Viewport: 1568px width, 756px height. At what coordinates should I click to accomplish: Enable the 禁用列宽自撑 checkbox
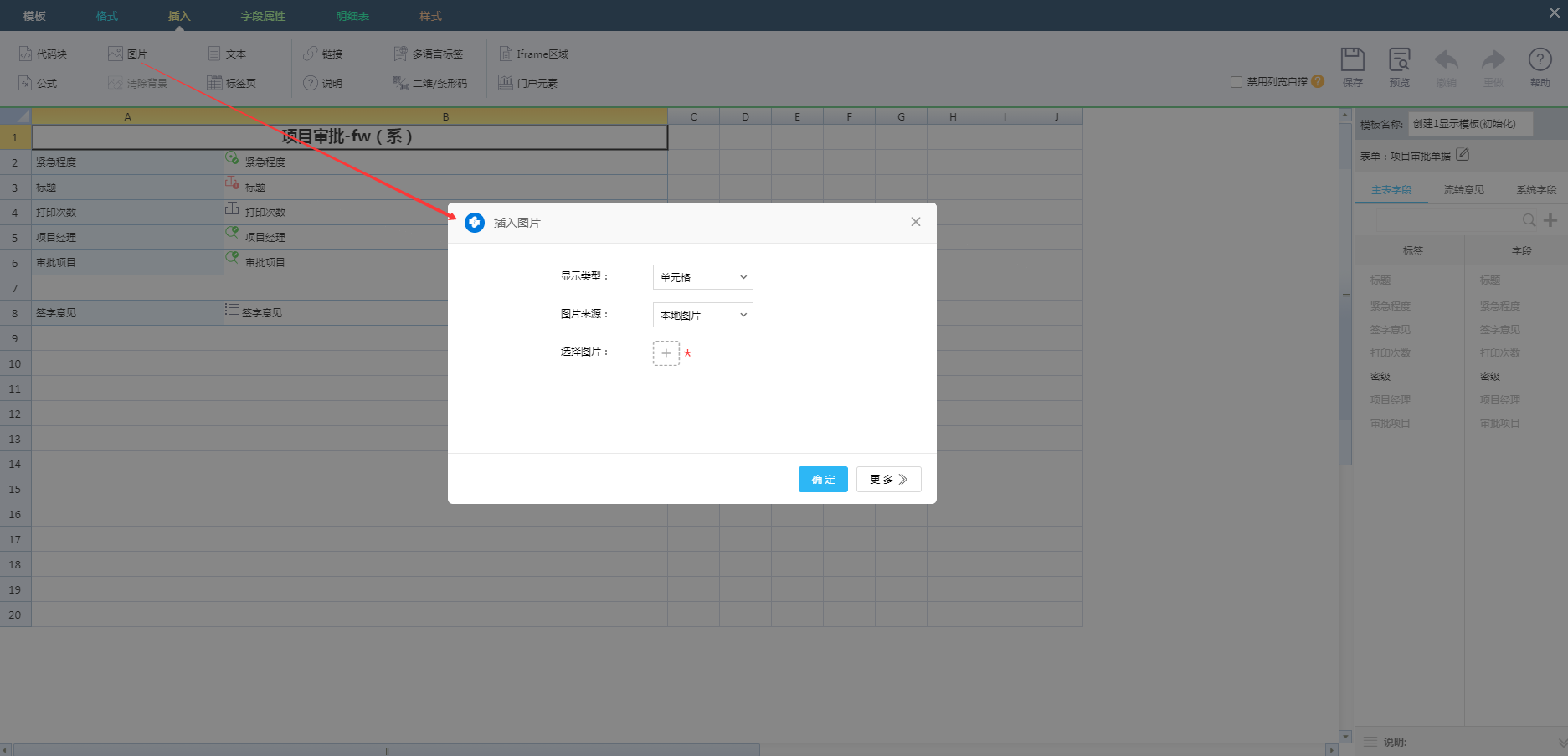[1236, 82]
